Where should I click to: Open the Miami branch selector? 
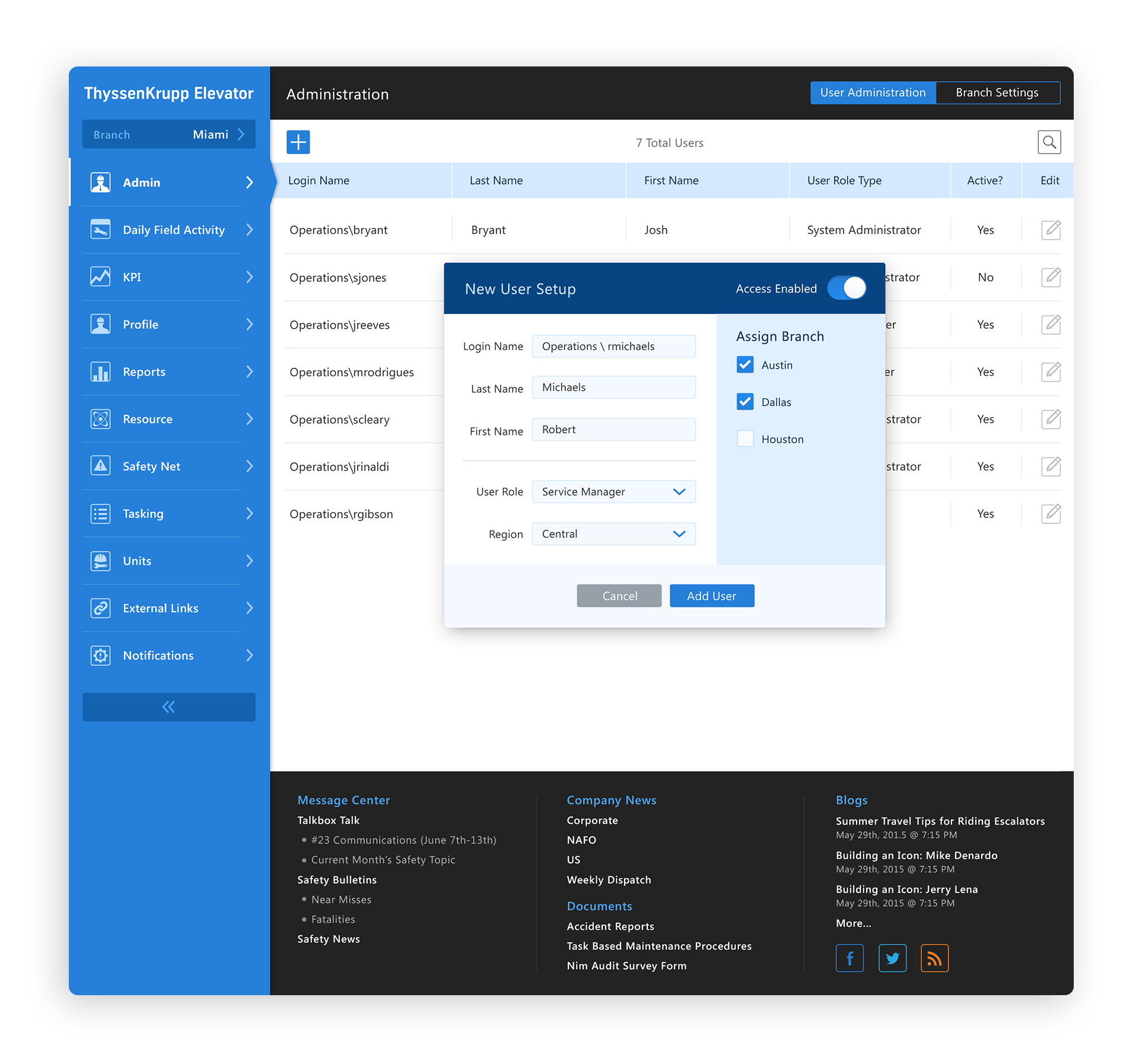click(168, 134)
